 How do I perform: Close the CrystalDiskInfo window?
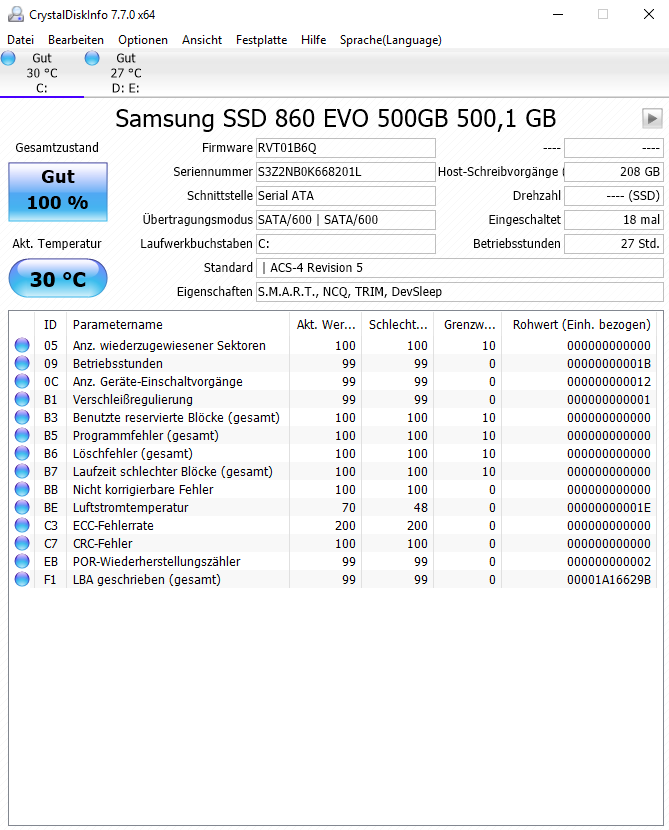tap(649, 14)
